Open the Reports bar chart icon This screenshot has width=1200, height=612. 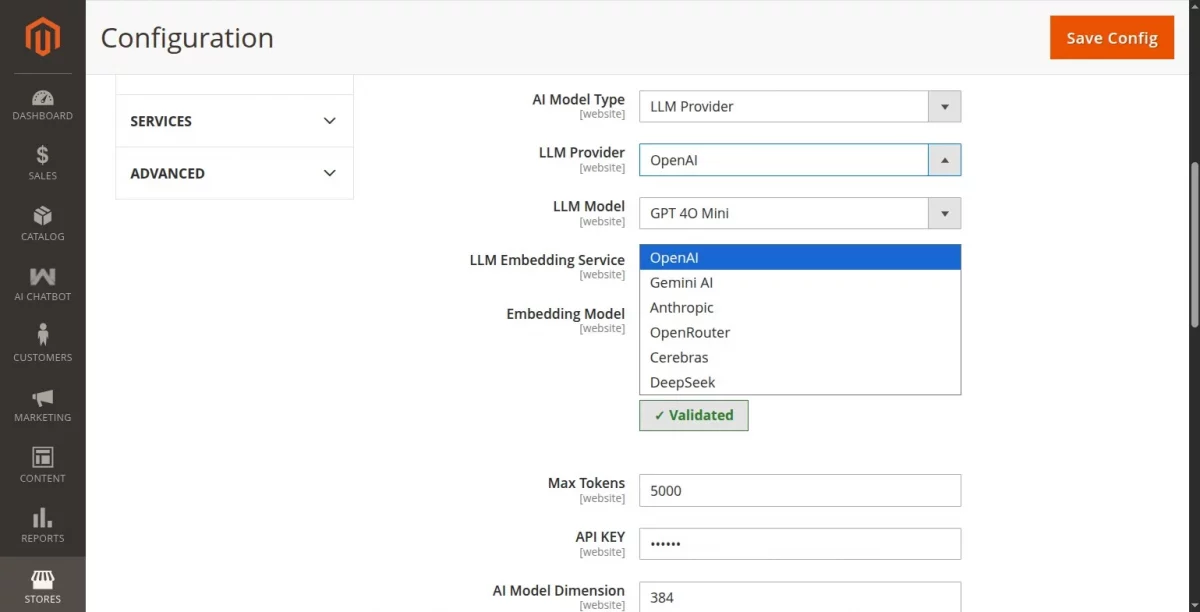click(42, 518)
